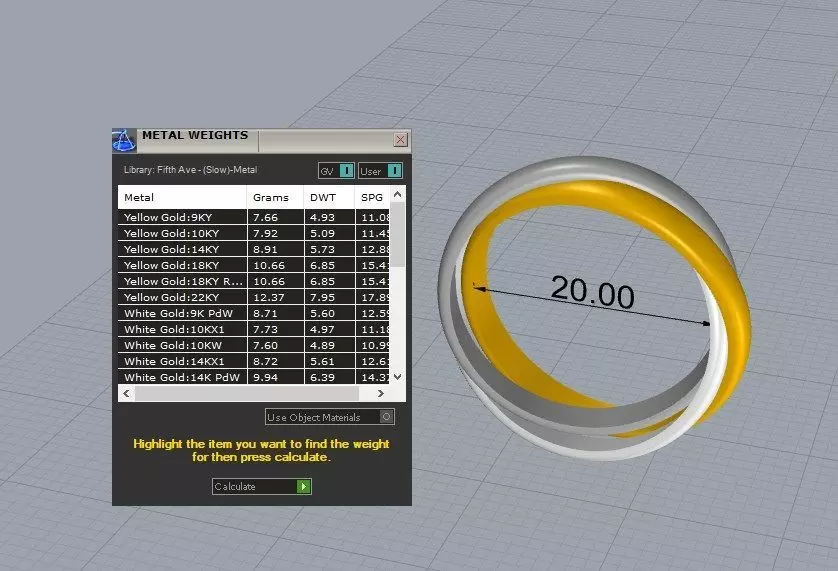Click the Metal Weights title bar
The height and width of the screenshot is (571, 838).
262,141
